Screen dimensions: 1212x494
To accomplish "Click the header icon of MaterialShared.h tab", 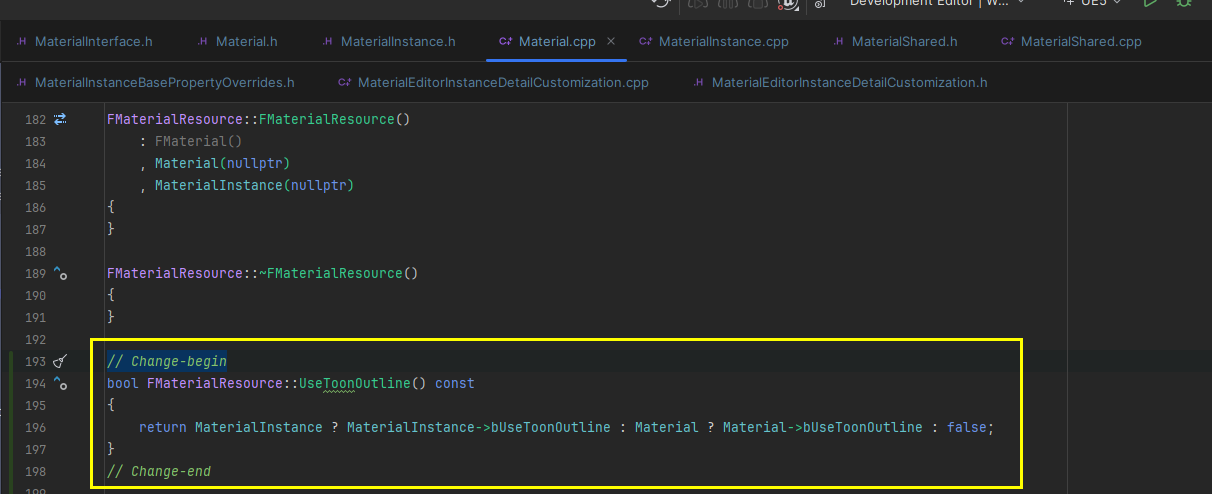I will pos(838,42).
